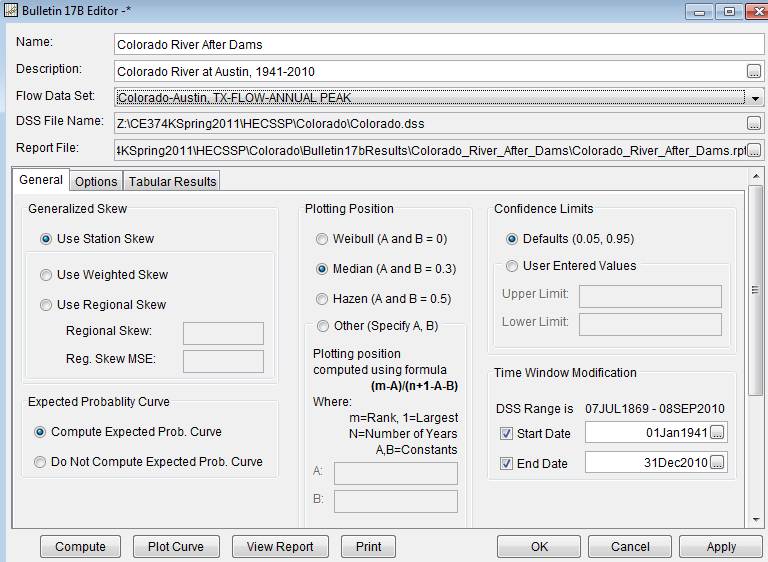Click the vertical scrollbar thumb
Screen dimensions: 768x562
(x=755, y=289)
